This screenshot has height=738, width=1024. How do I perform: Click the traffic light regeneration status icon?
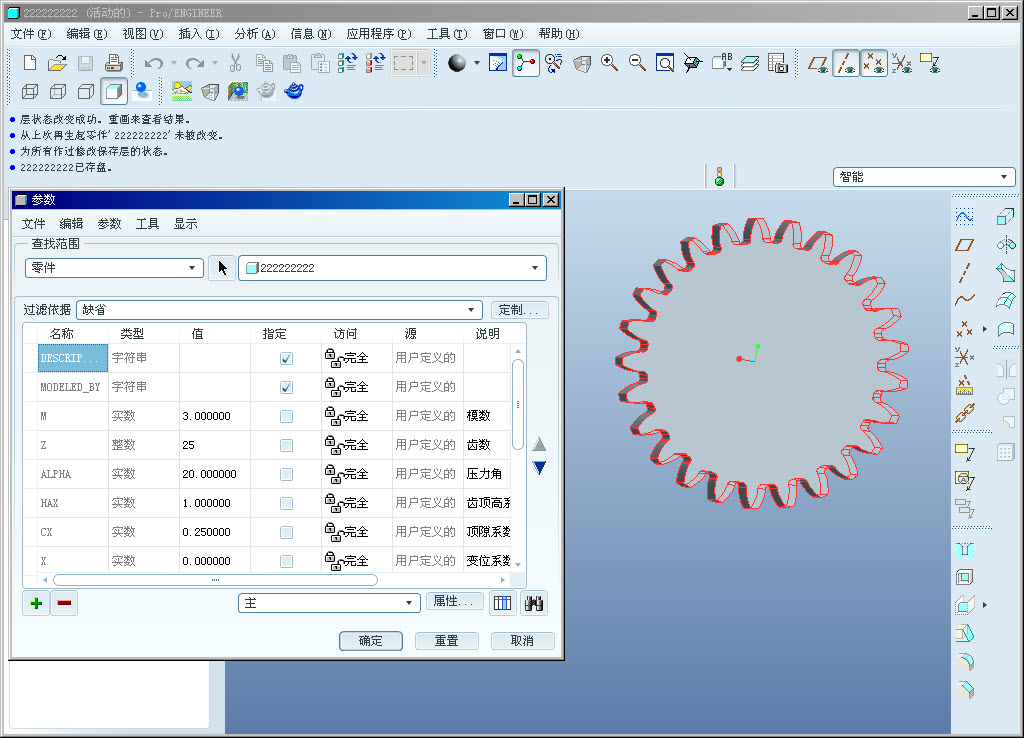(720, 176)
